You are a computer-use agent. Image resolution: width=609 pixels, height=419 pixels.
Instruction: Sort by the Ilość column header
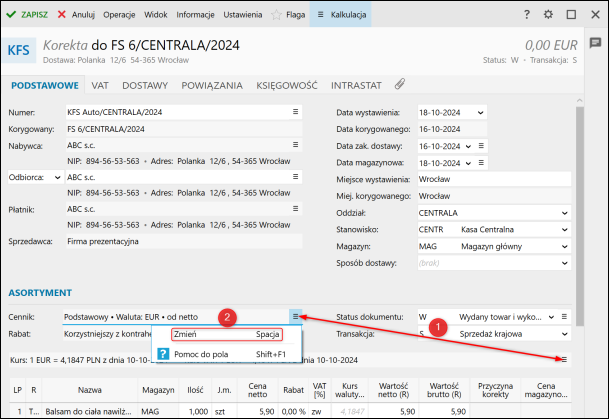pyautogui.click(x=195, y=390)
